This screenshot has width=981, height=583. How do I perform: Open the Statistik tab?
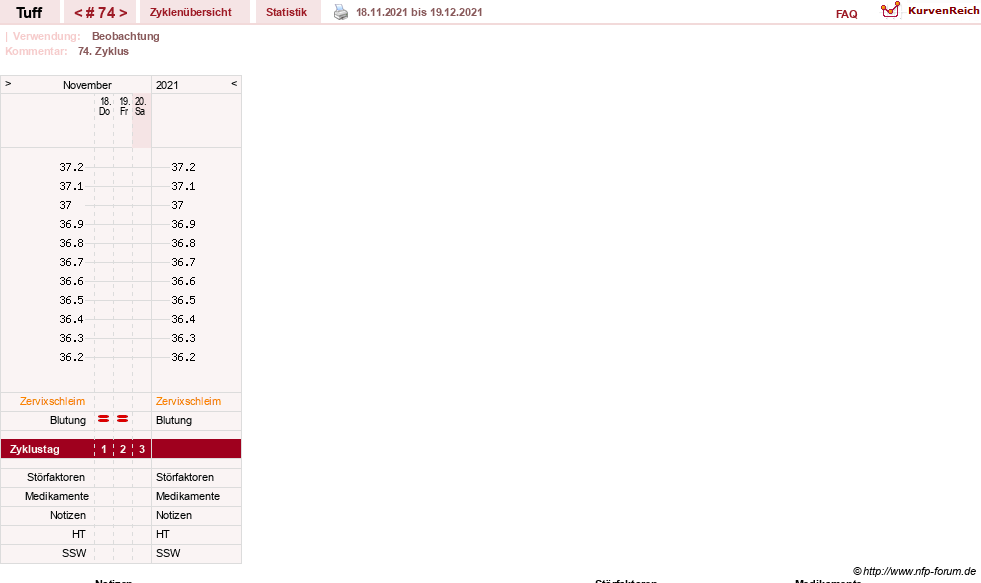point(287,12)
